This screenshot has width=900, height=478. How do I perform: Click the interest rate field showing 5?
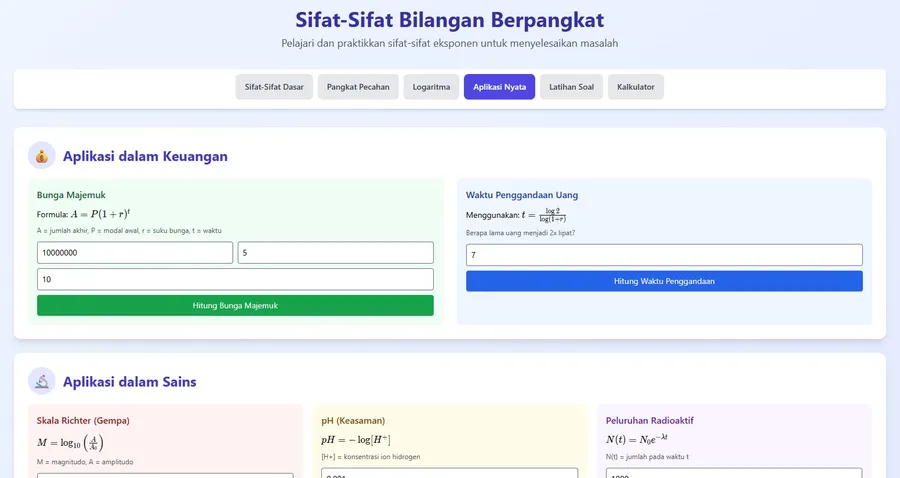[x=335, y=253]
